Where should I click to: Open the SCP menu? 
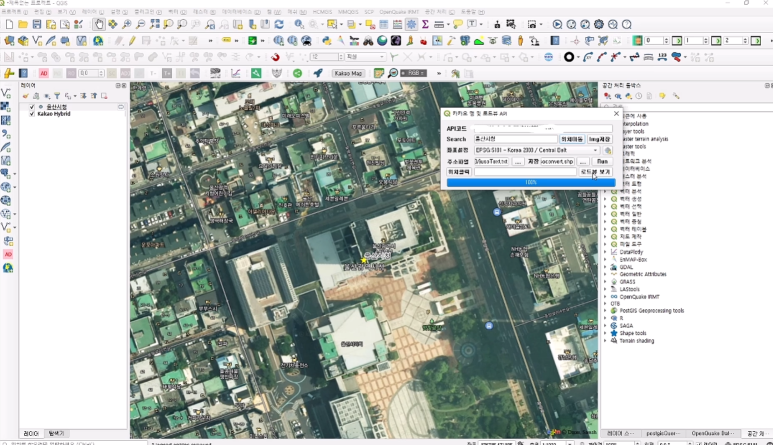pos(369,11)
